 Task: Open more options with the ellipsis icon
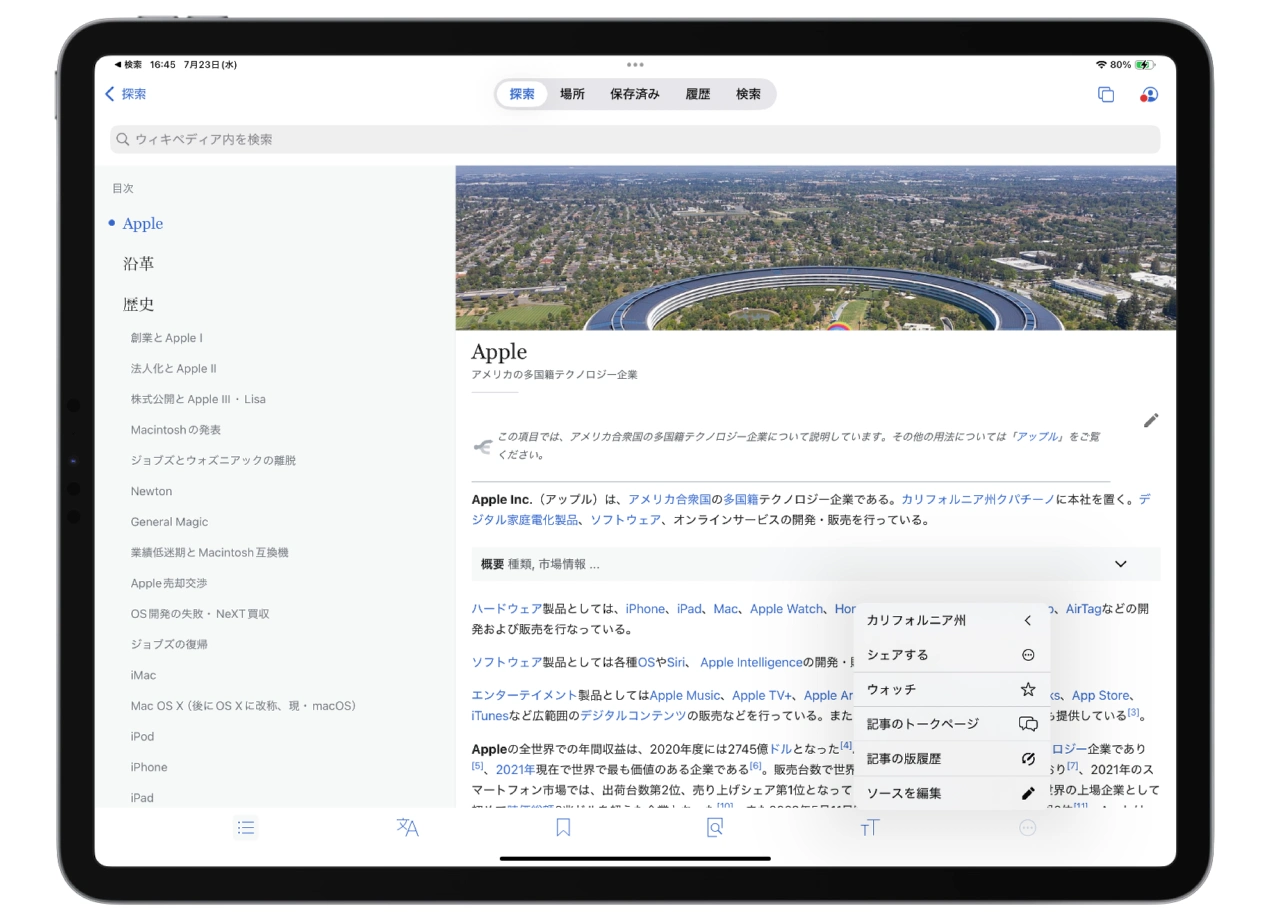1026,827
